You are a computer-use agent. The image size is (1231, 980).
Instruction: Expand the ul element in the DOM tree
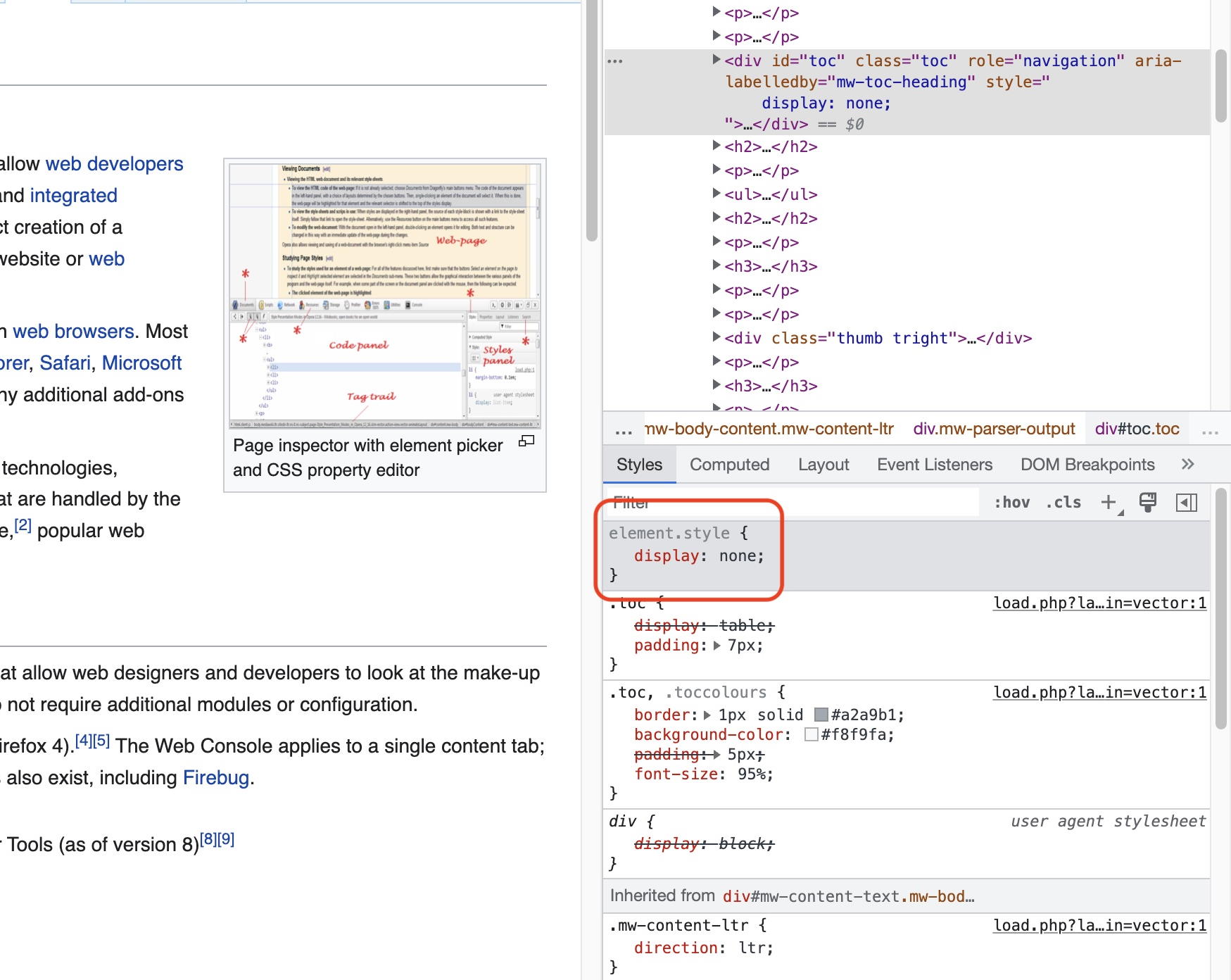(716, 194)
